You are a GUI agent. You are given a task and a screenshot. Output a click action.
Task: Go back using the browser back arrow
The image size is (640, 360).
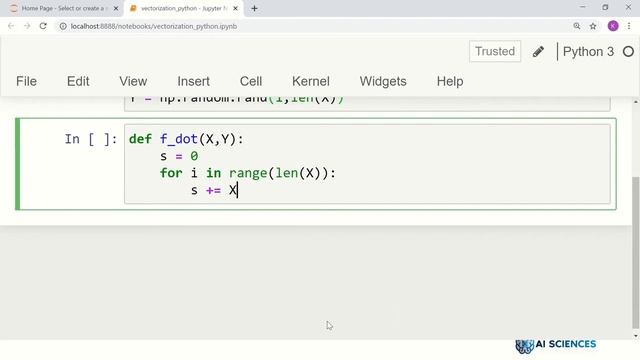point(11,26)
